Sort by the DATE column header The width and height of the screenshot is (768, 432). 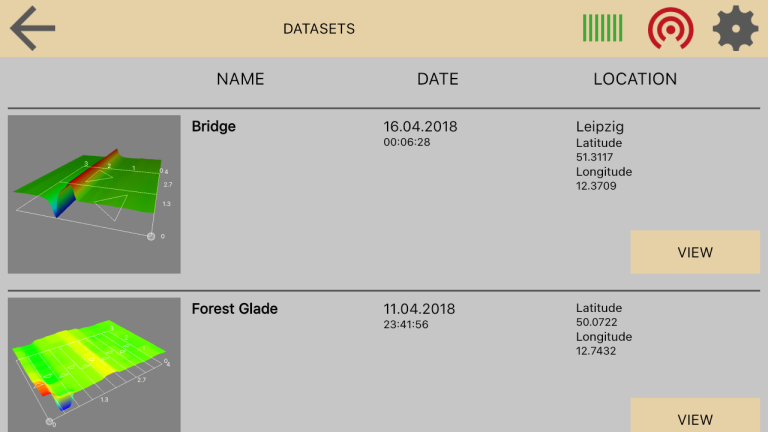tap(438, 79)
